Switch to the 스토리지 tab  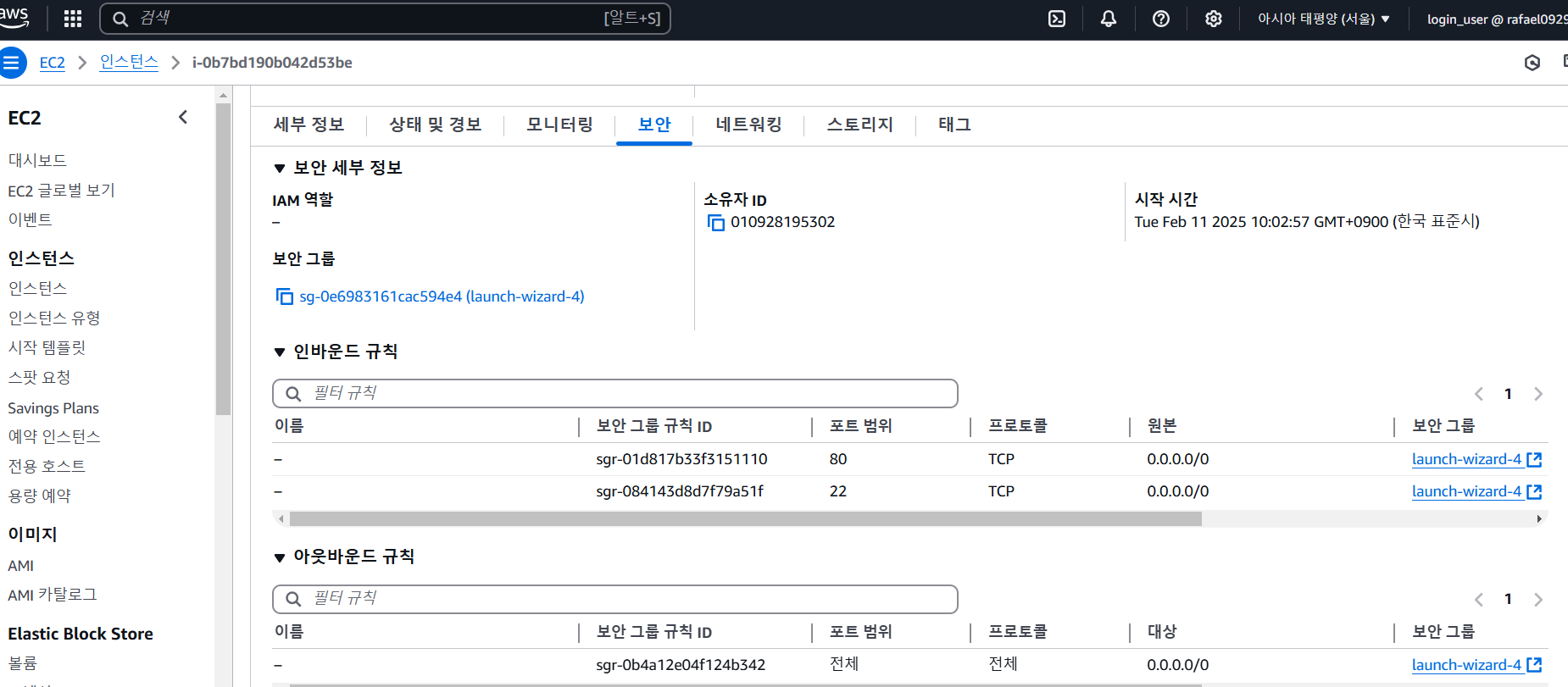pos(860,125)
